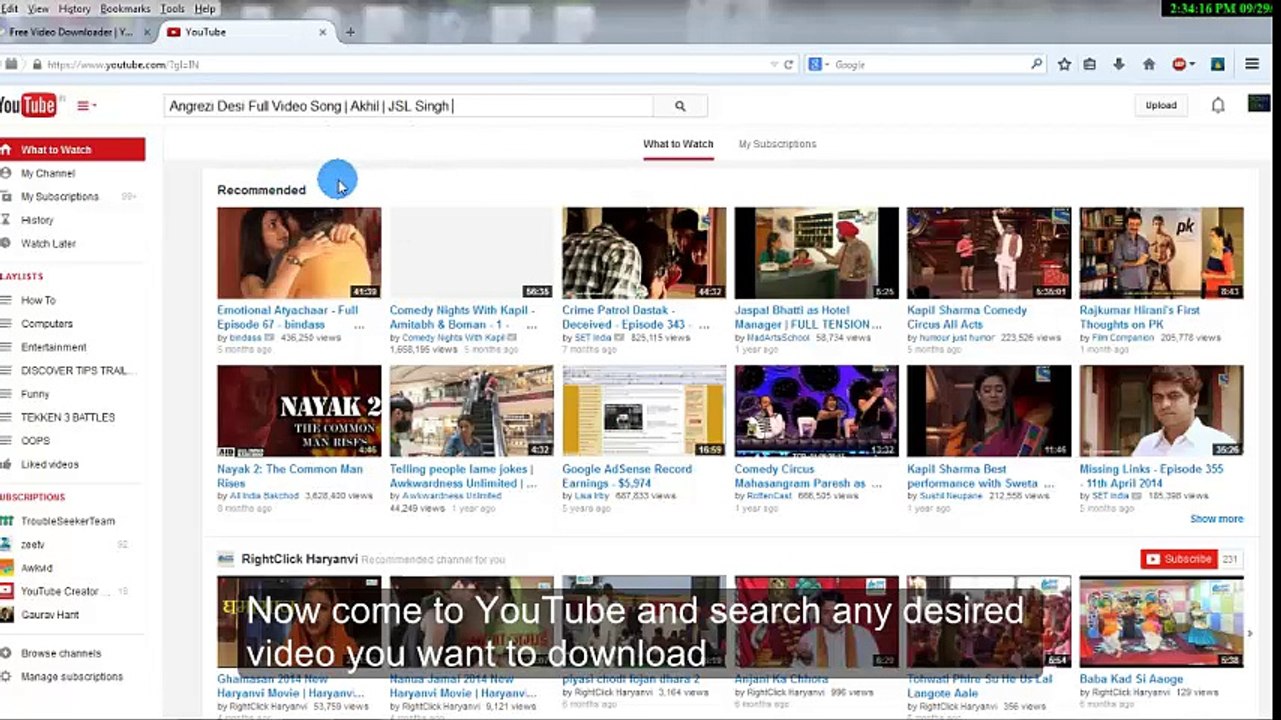Open the Comedy Circus Mahasangram thumbnail

pos(816,411)
